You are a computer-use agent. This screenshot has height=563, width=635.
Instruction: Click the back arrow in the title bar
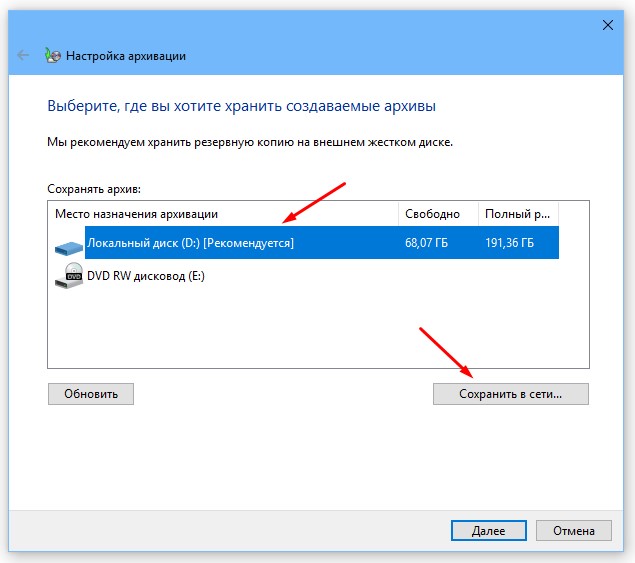(x=24, y=56)
